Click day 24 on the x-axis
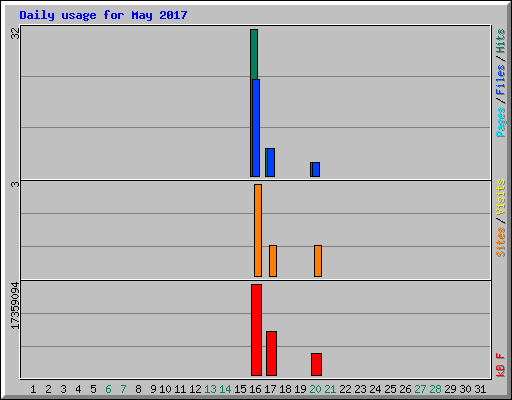The height and width of the screenshot is (400, 512). click(375, 389)
